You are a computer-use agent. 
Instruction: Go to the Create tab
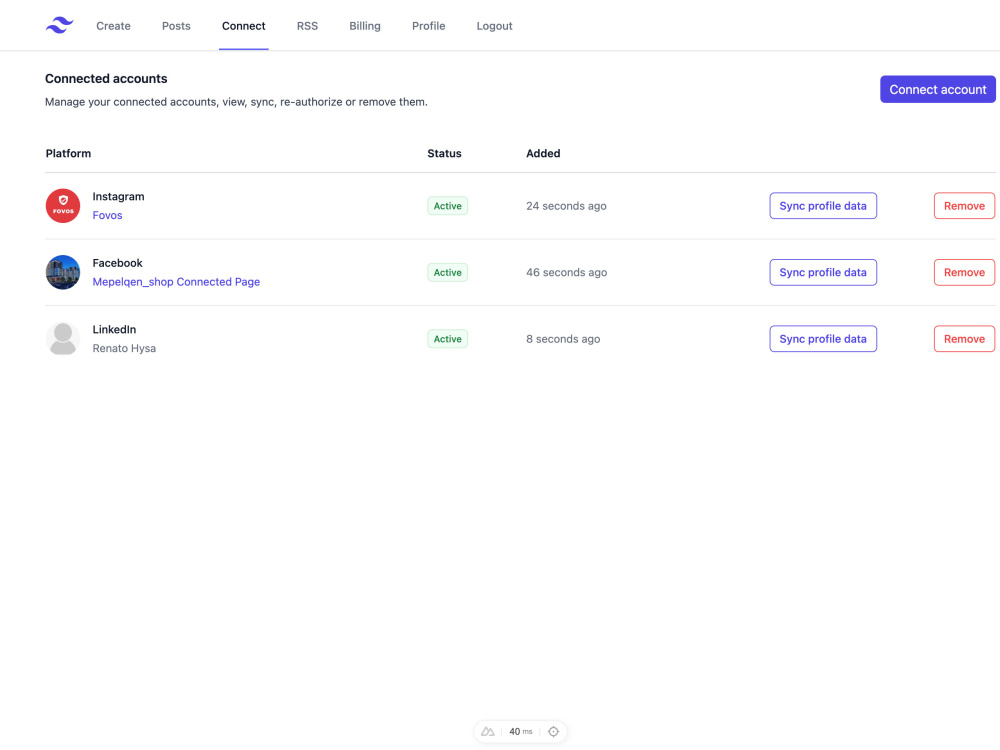pos(114,26)
